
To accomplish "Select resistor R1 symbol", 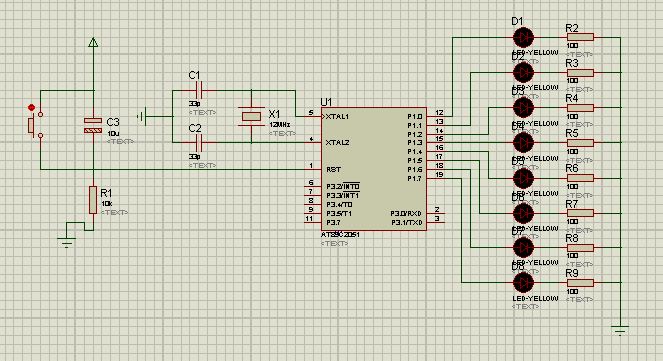I will [x=93, y=200].
